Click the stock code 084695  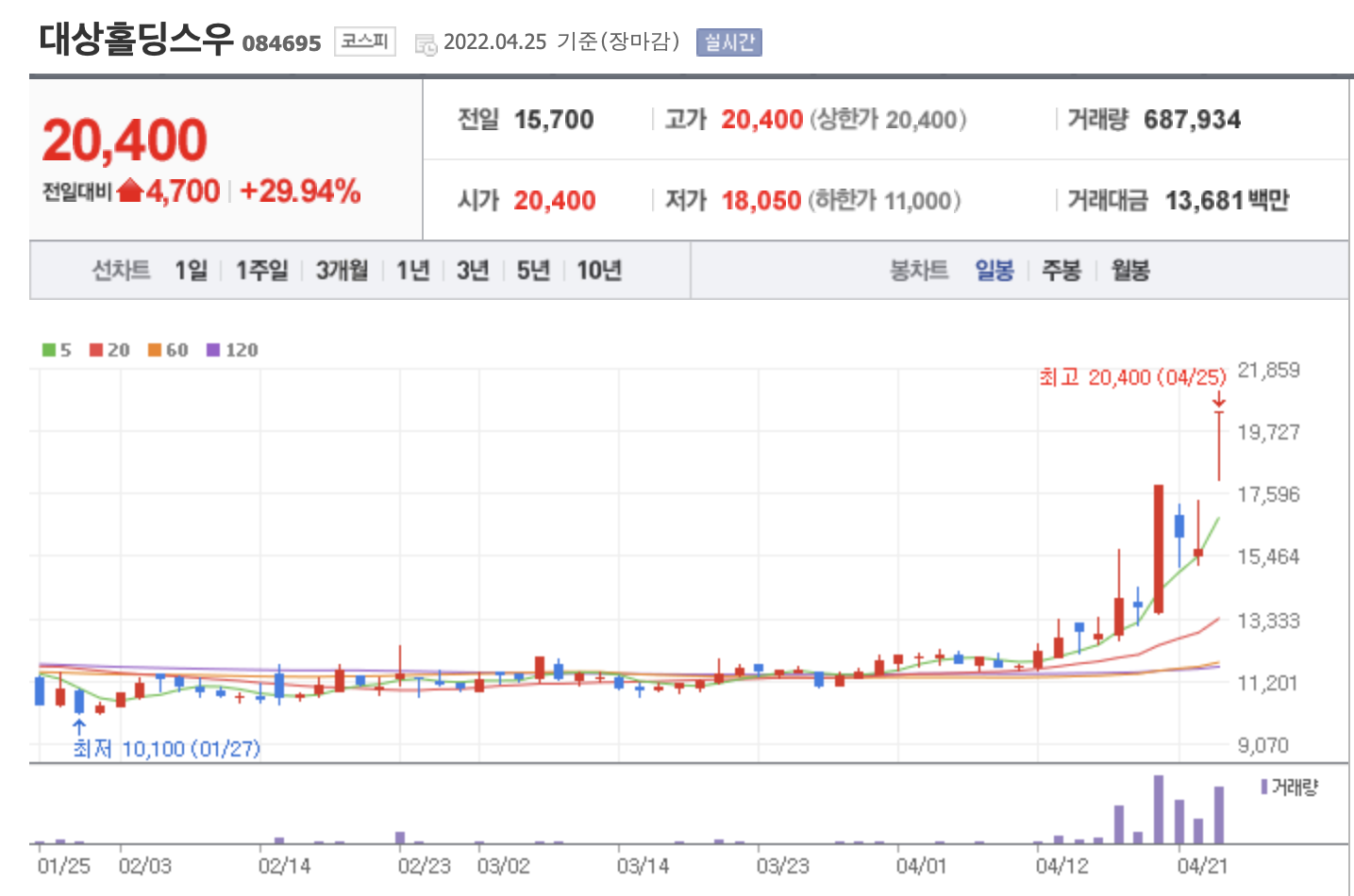coord(281,43)
